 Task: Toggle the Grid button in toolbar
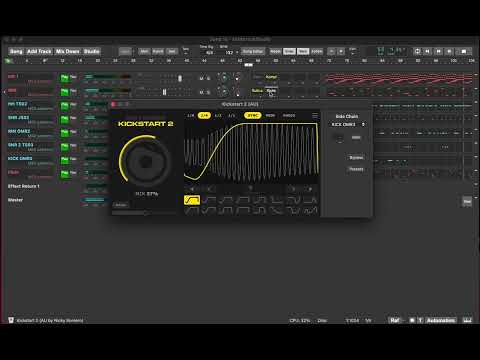(x=289, y=51)
